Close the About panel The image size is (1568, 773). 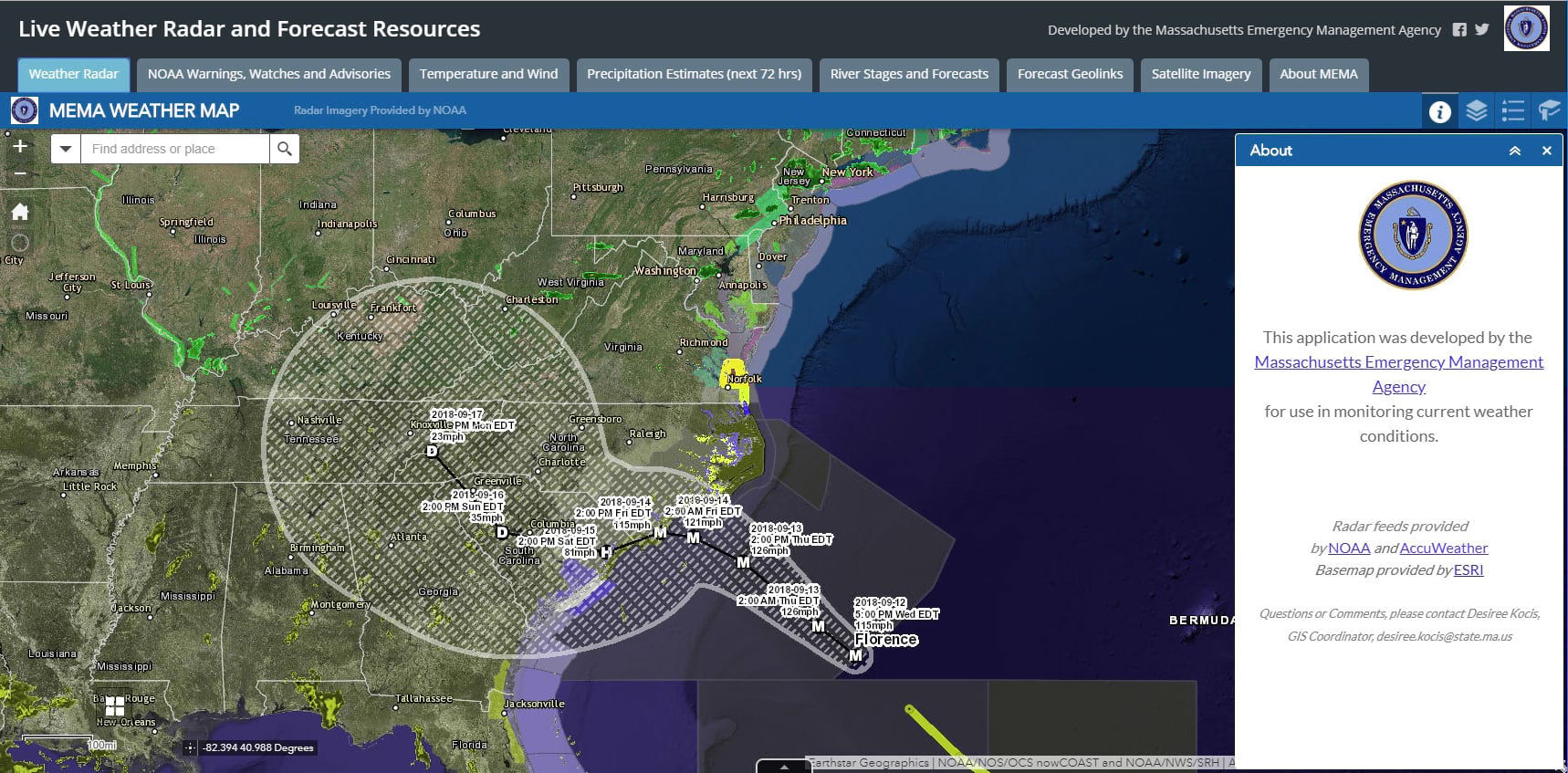pos(1547,151)
